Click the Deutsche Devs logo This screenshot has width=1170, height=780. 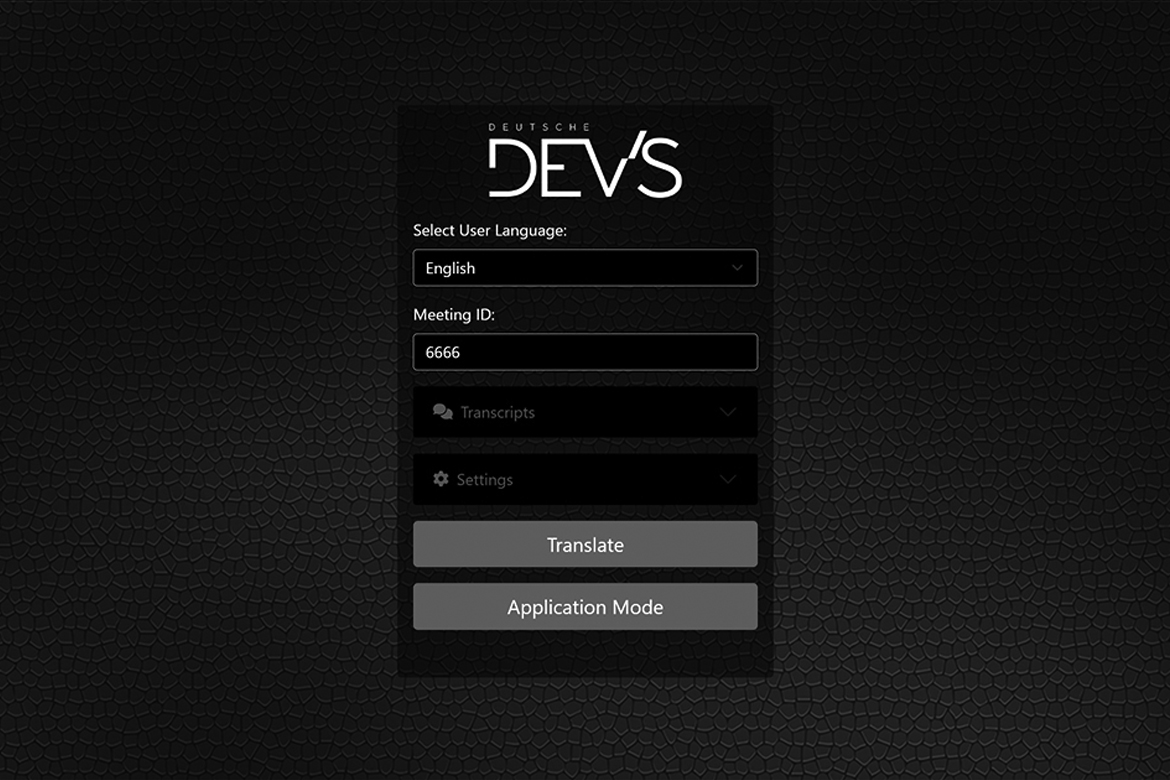(x=585, y=167)
